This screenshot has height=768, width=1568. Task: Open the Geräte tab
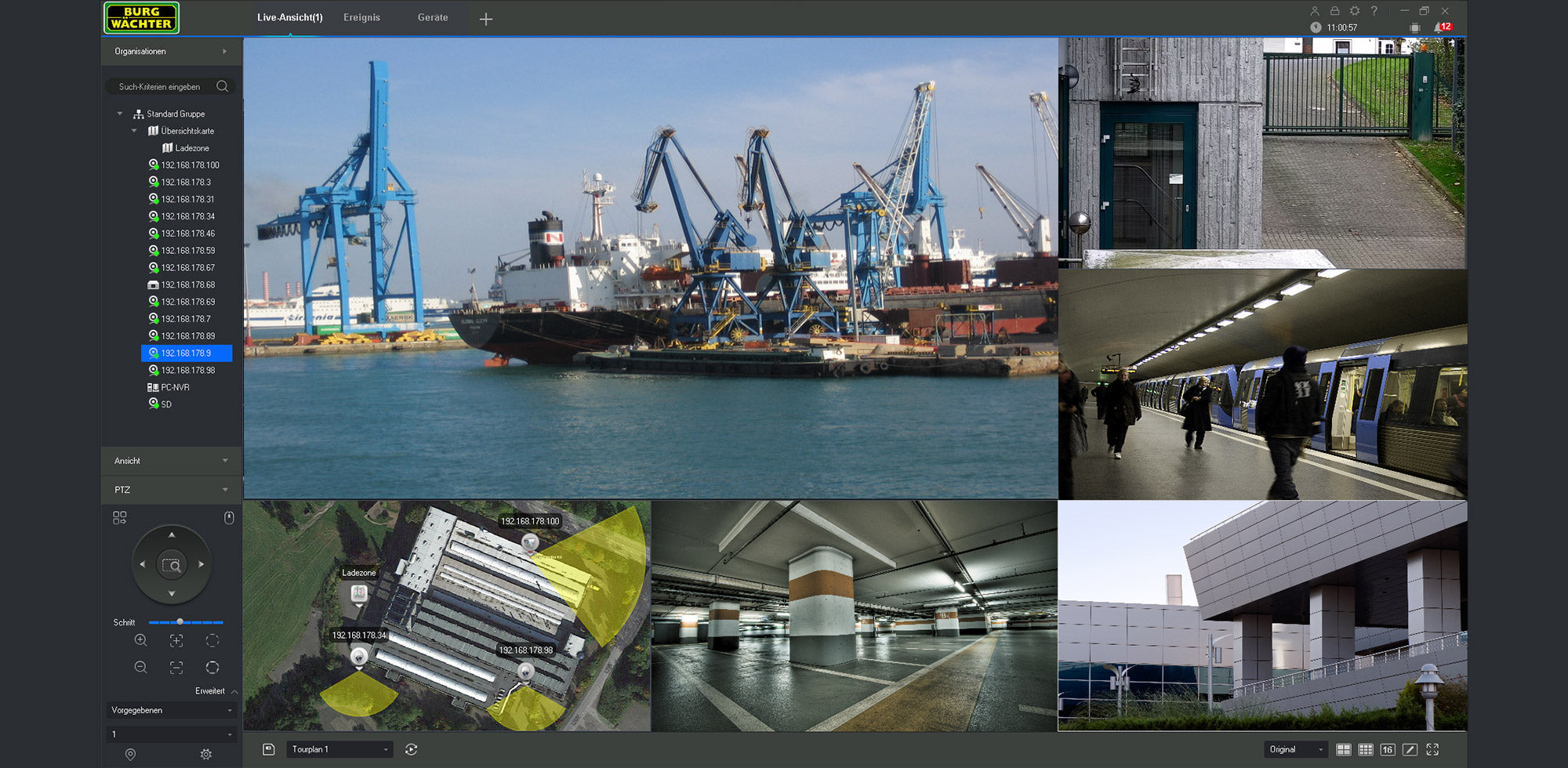(x=433, y=17)
